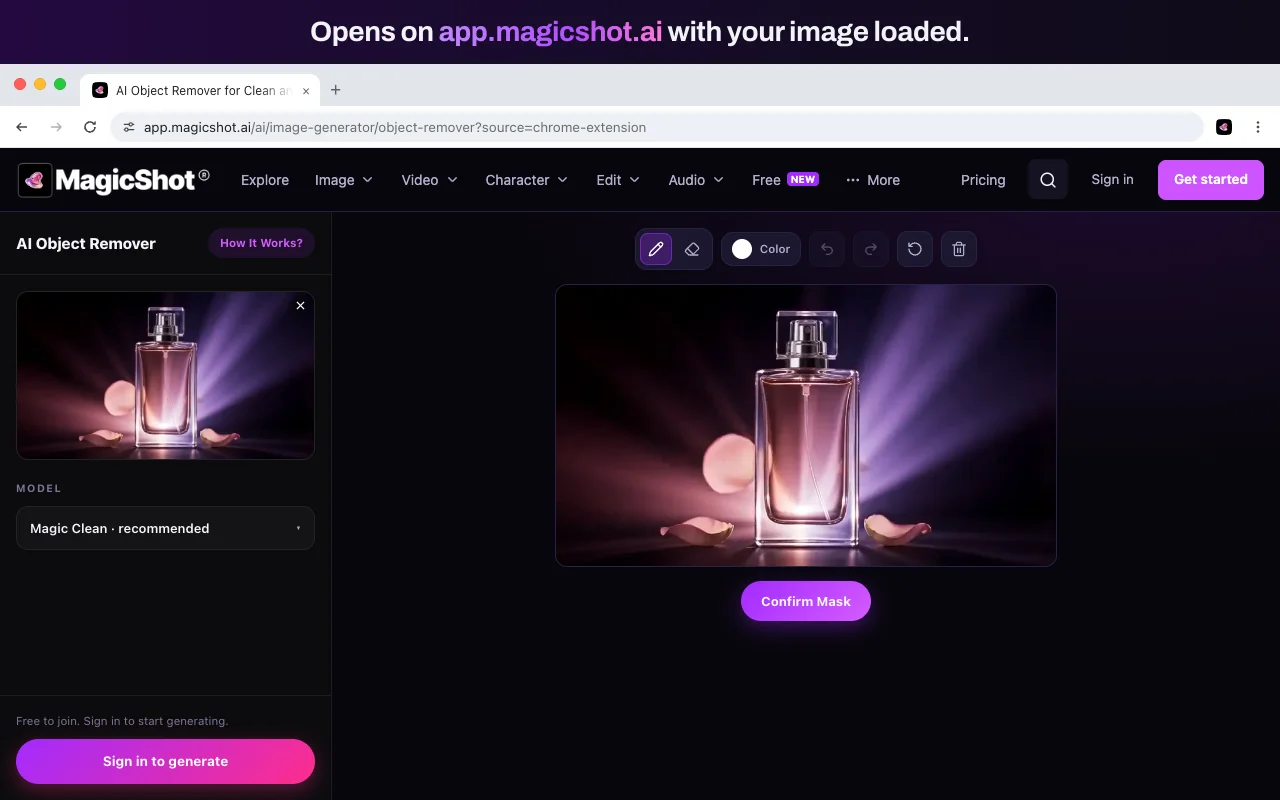Open the brush Color picker
This screenshot has height=800, width=1280.
761,249
